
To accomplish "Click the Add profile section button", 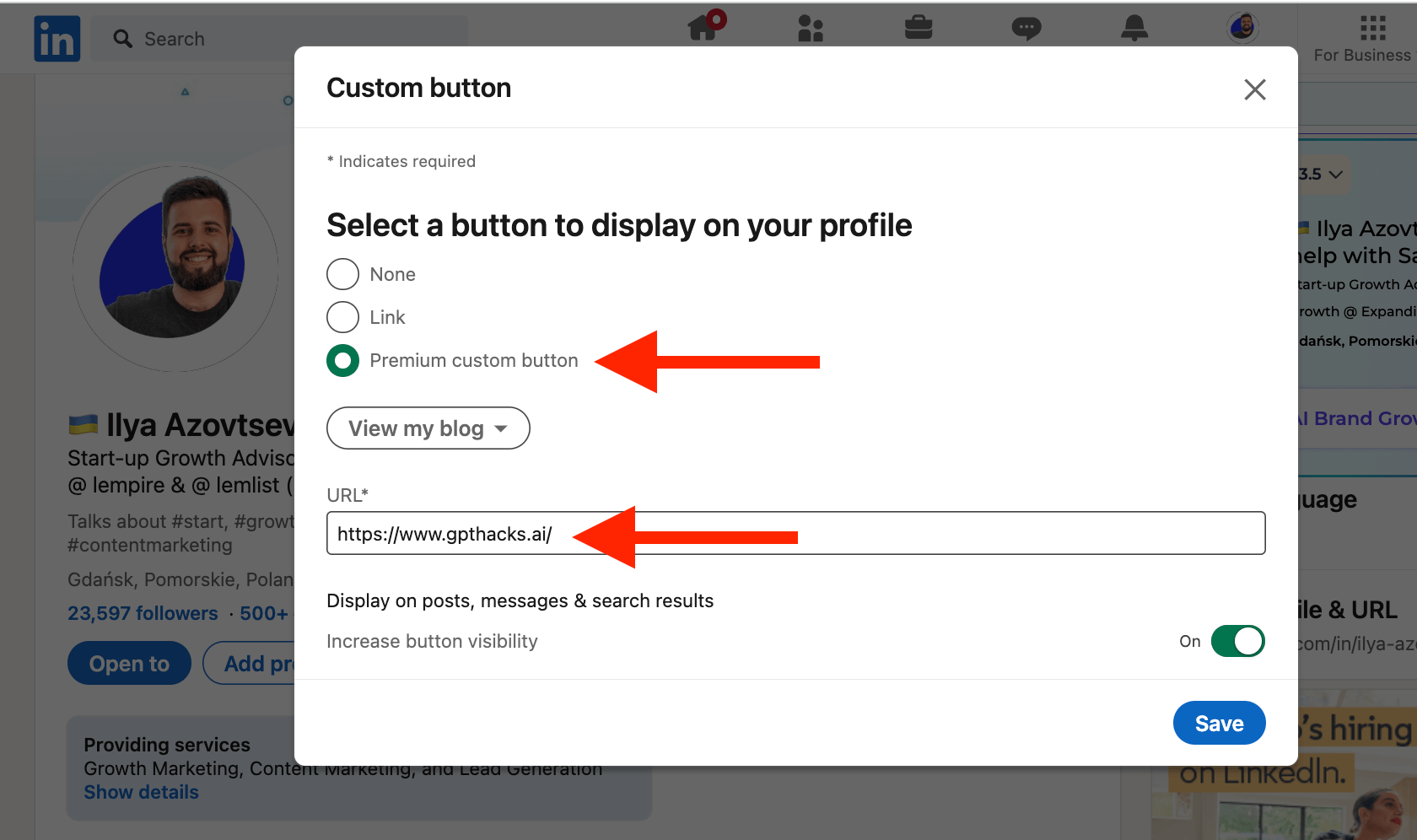I will click(x=249, y=664).
